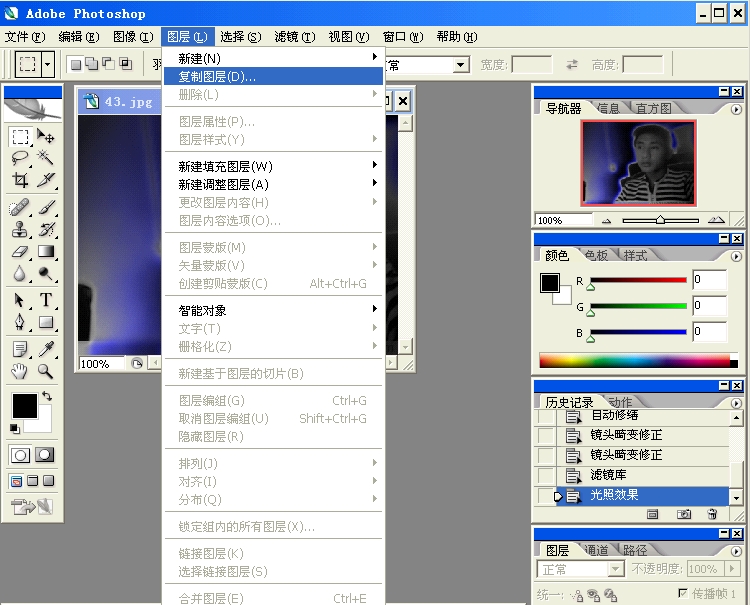Image resolution: width=750 pixels, height=605 pixels.
Task: Create new snapshot camera icon in History
Action: [x=684, y=514]
